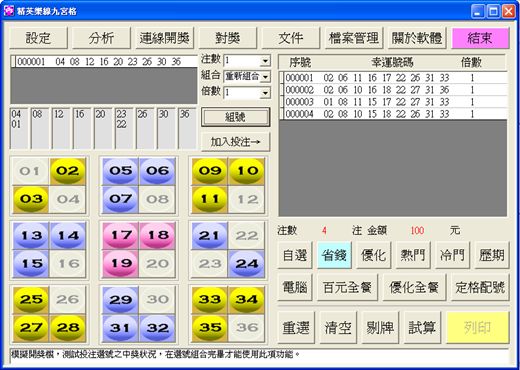
Task: Expand the 組合 dropdown
Action: tap(265, 77)
